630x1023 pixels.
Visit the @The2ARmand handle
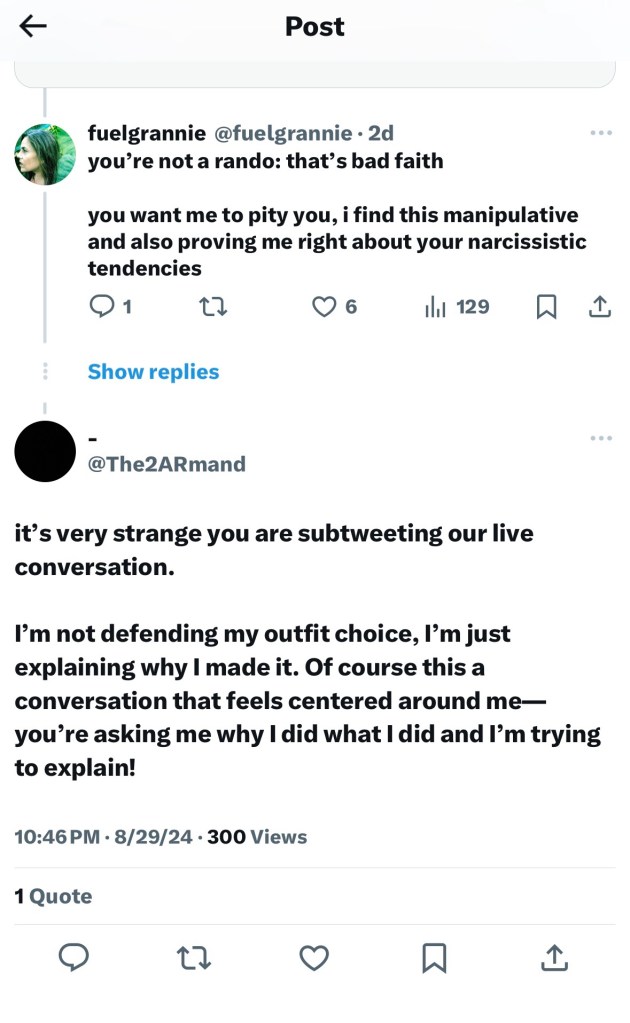click(x=166, y=464)
